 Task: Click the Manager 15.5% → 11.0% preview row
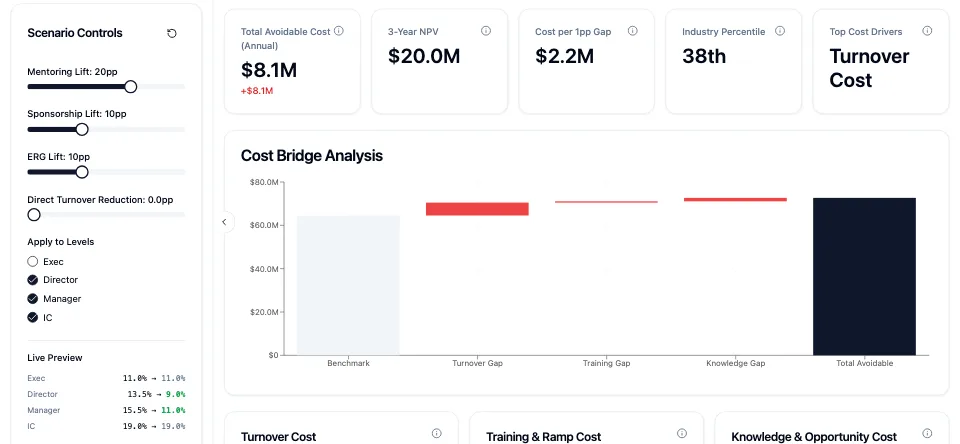click(x=106, y=410)
